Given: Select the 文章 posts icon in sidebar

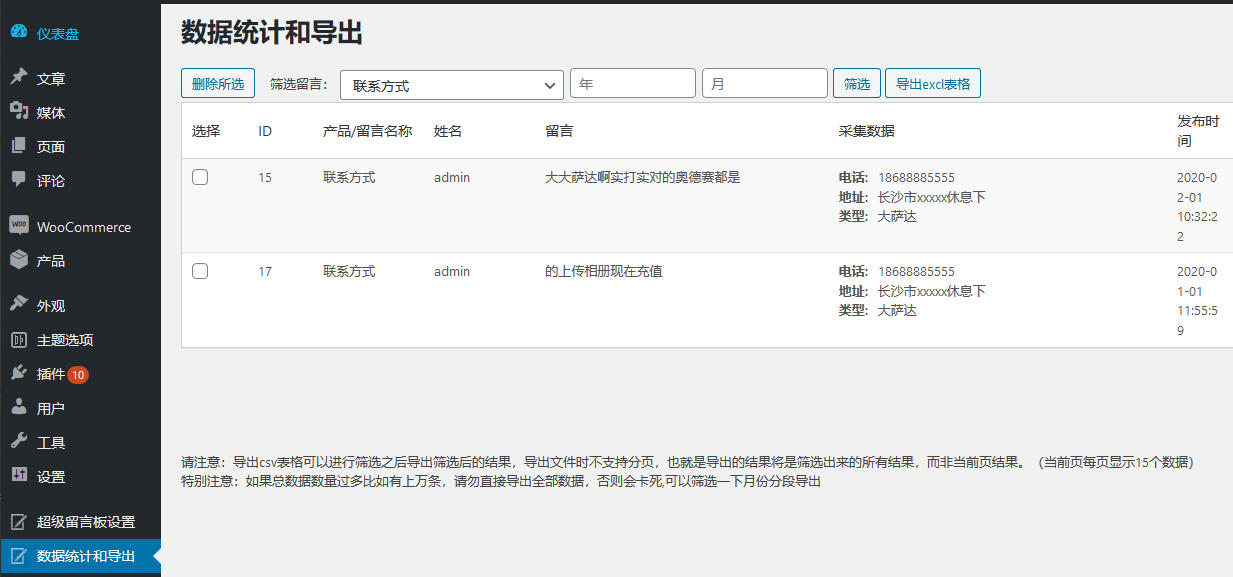Looking at the screenshot, I should pyautogui.click(x=19, y=77).
